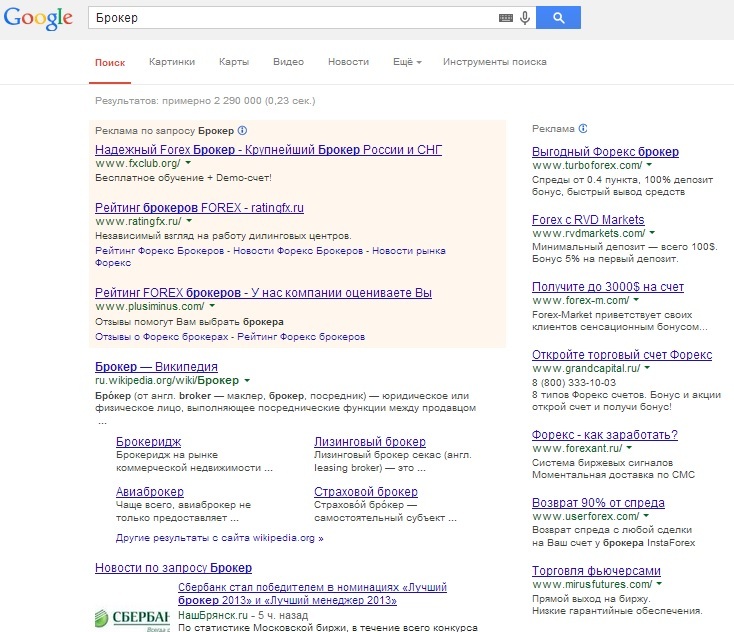The width and height of the screenshot is (734, 632).
Task: Click info icon beside 'Реклама по запросу Брокер'
Action: 242,131
